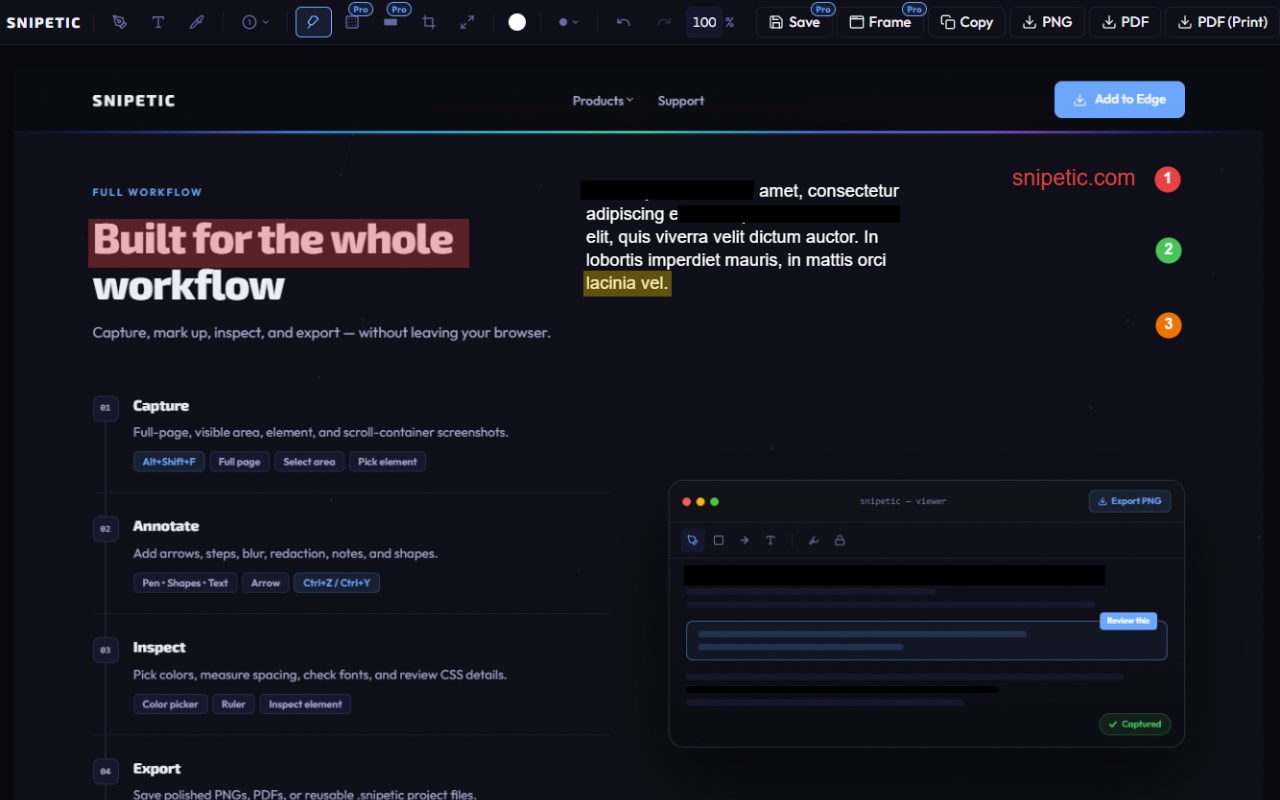Click the Full page chip under Capture

tap(240, 462)
